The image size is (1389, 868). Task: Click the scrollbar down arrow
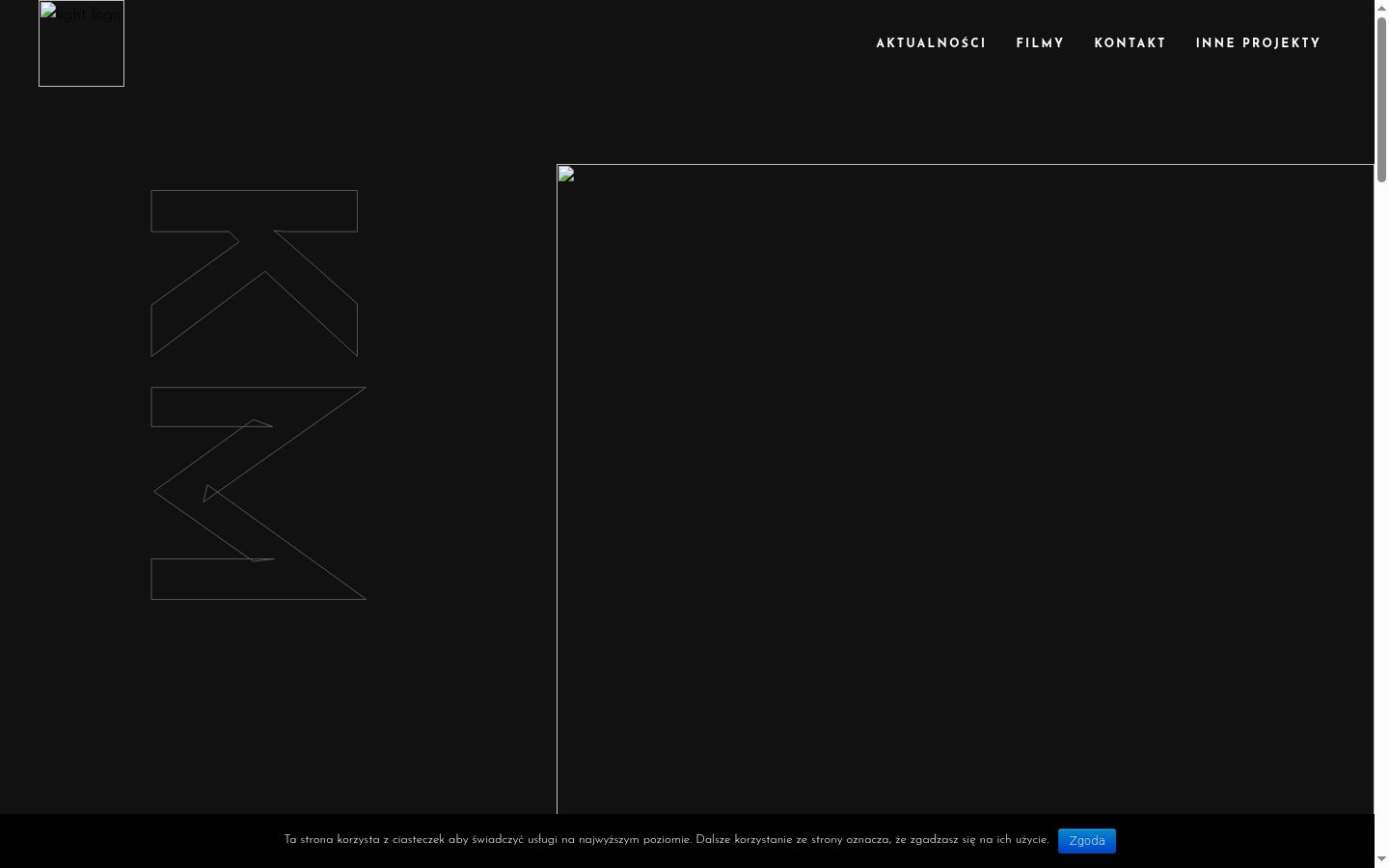1381,859
